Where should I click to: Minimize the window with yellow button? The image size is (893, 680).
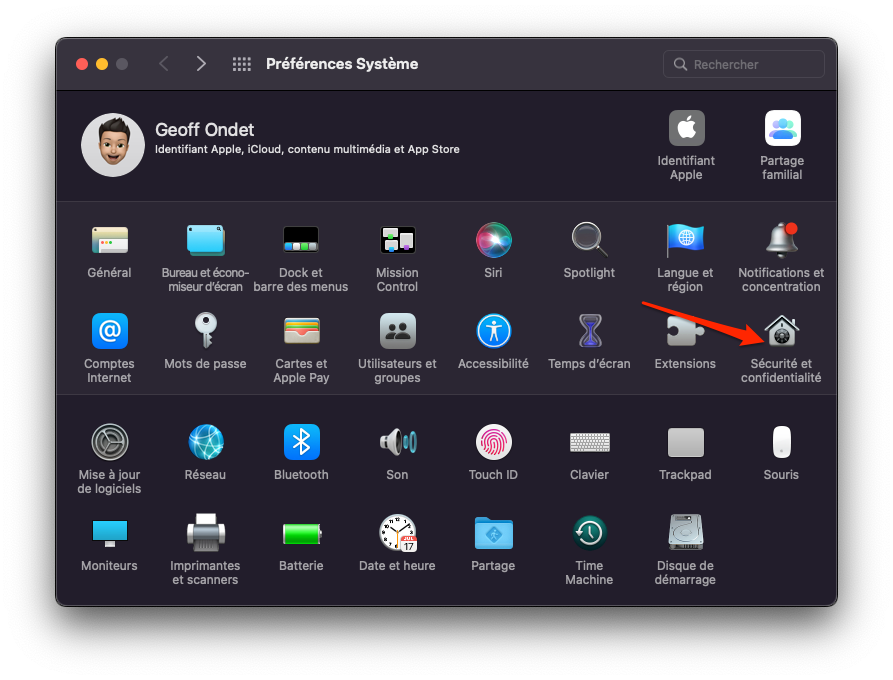tap(102, 64)
